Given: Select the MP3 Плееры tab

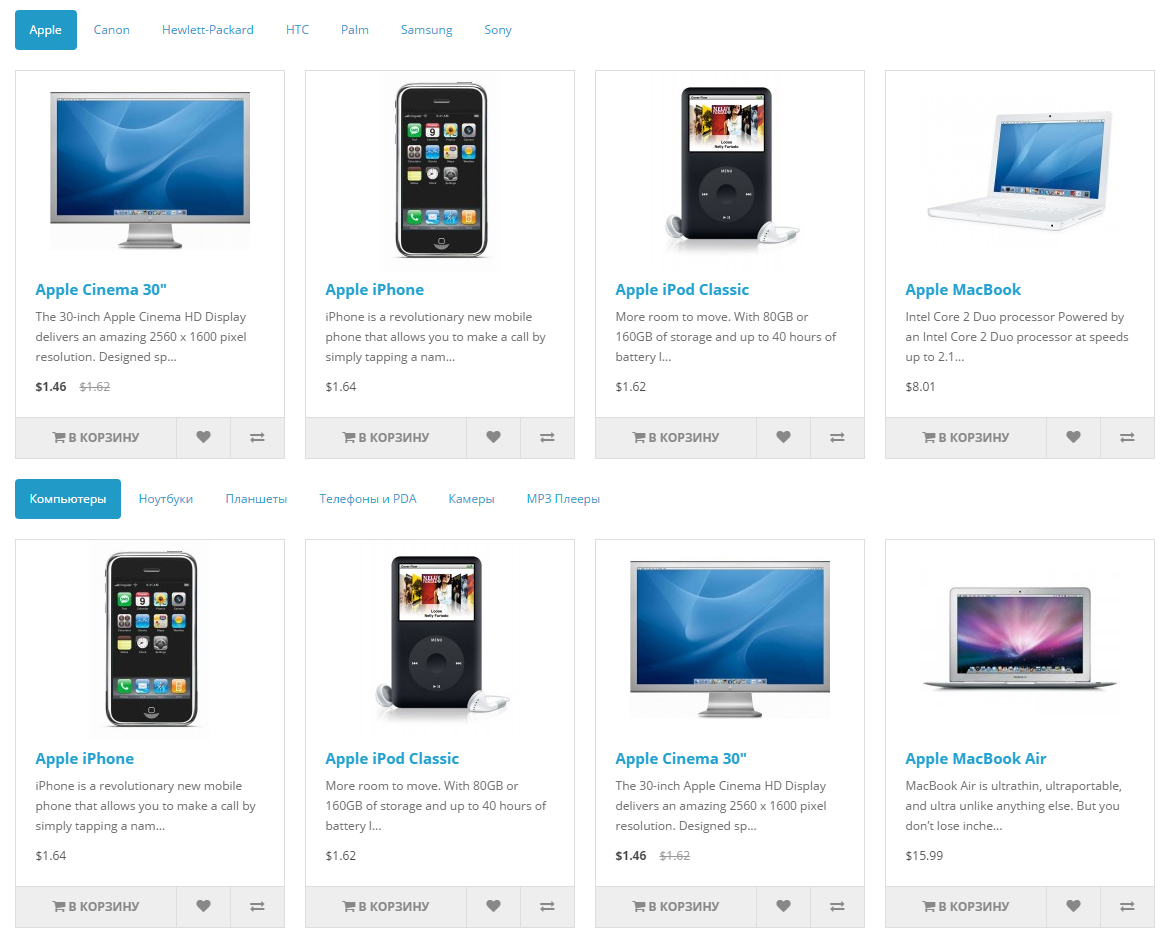Looking at the screenshot, I should click(x=563, y=499).
